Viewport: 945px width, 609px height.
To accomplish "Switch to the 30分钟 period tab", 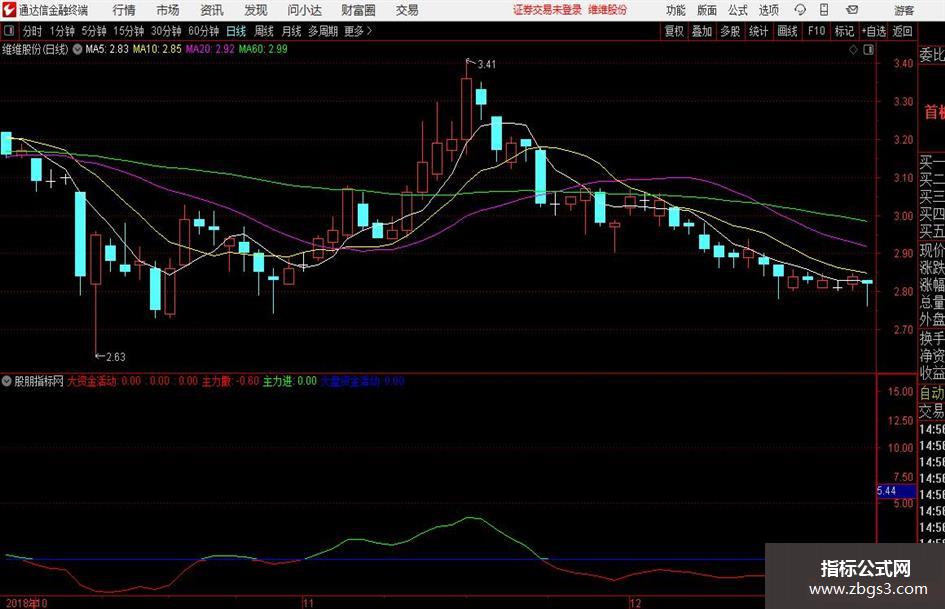I will [166, 31].
